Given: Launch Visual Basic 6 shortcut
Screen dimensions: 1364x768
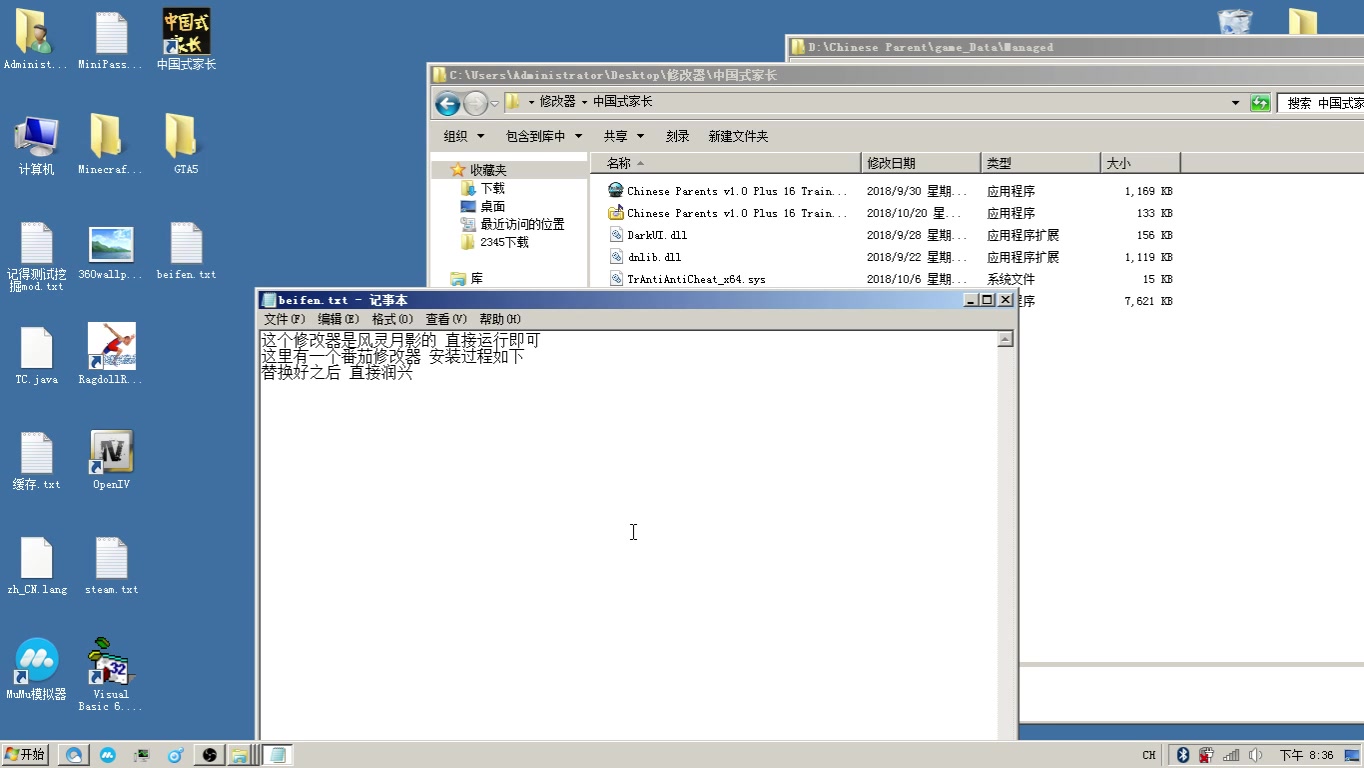Looking at the screenshot, I should pos(110,674).
